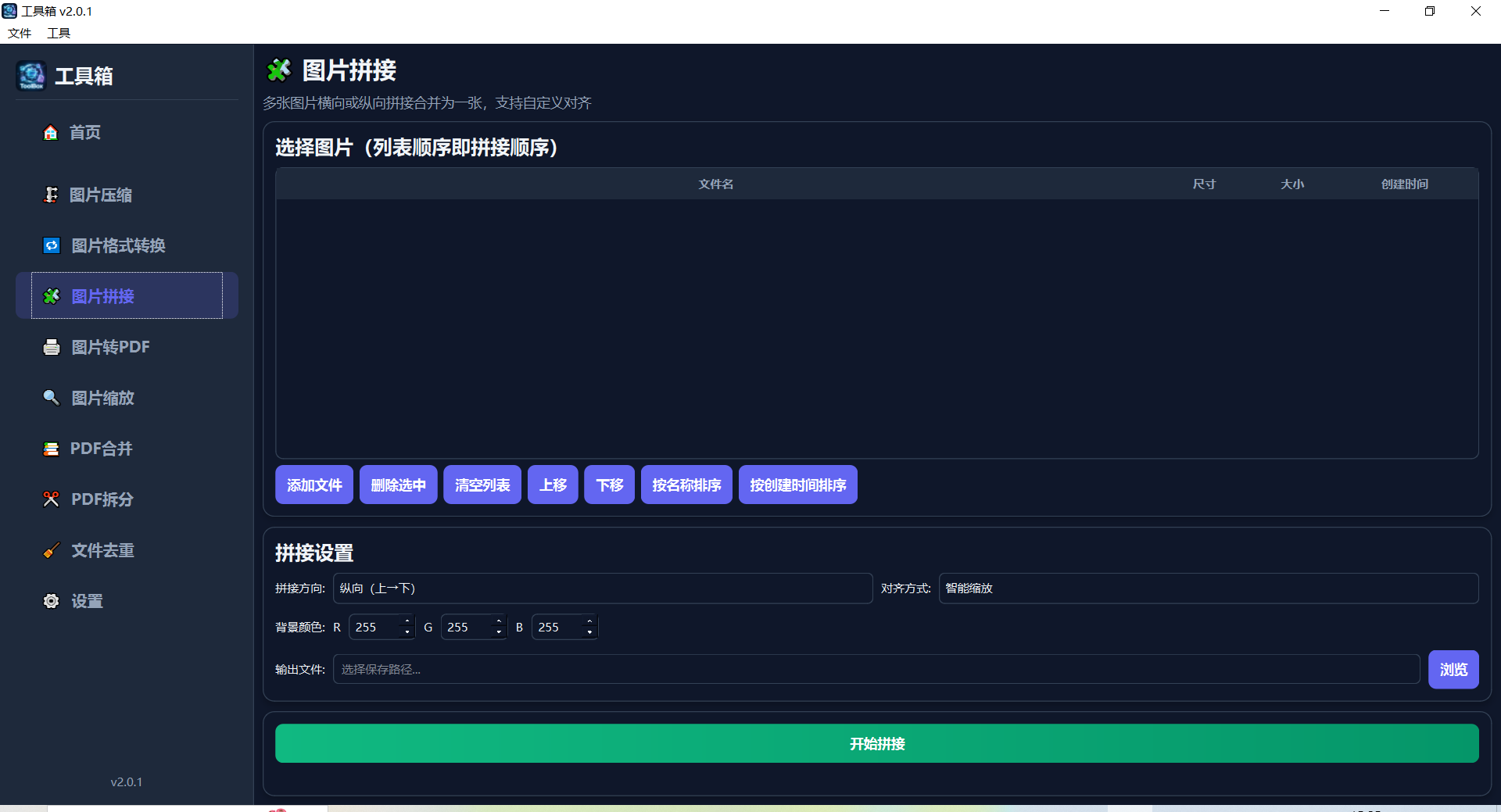Switch to 图片格式转换 page
1501x812 pixels.
[x=127, y=245]
